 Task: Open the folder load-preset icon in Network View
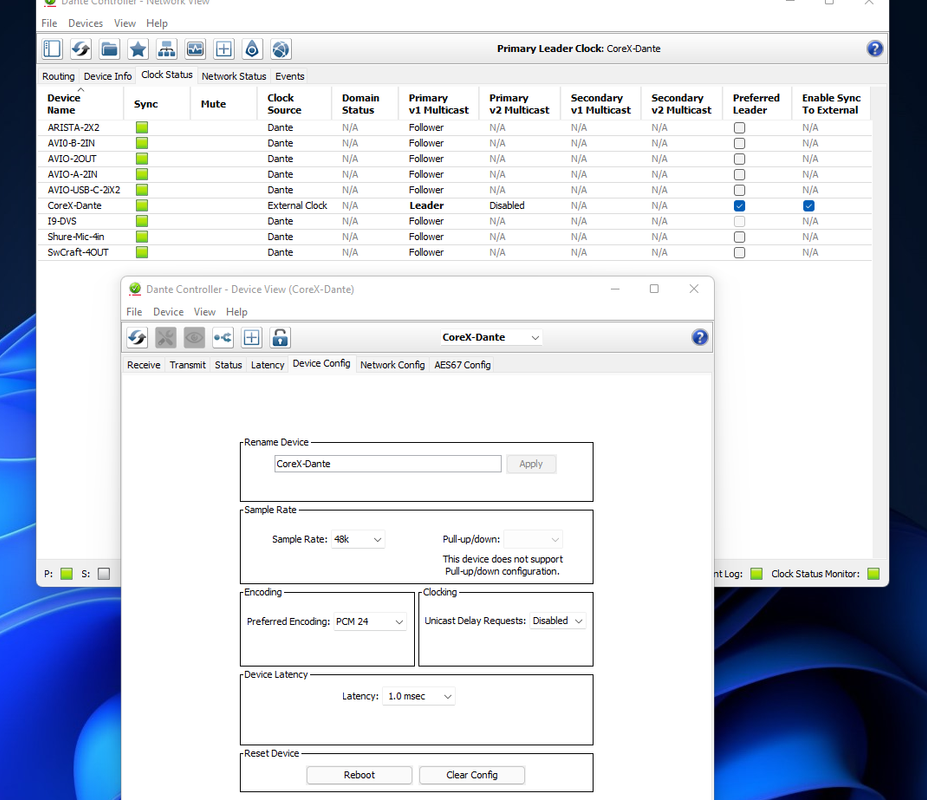click(109, 49)
